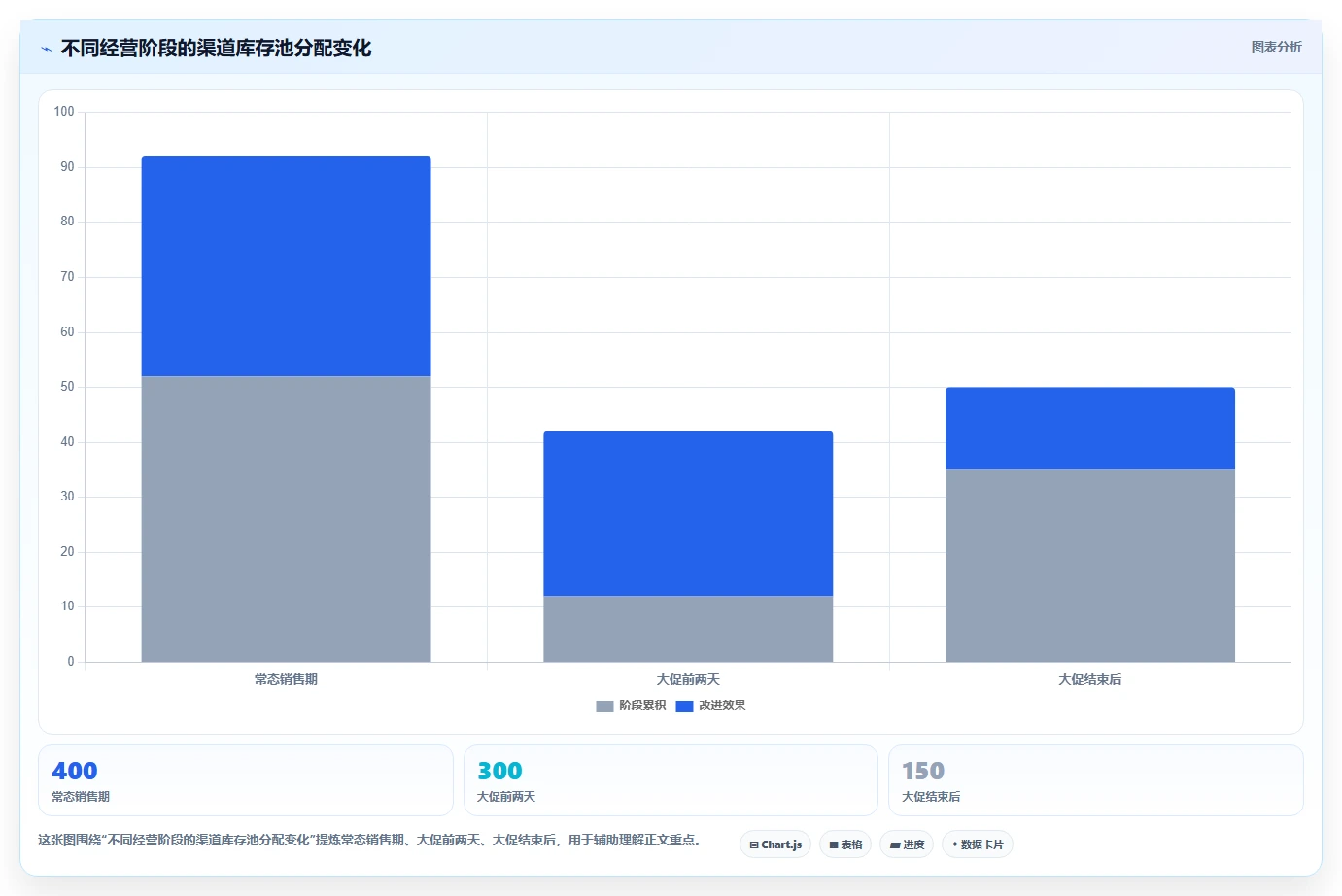Click the 表格 tag
The width and height of the screenshot is (1342, 896).
[x=845, y=844]
